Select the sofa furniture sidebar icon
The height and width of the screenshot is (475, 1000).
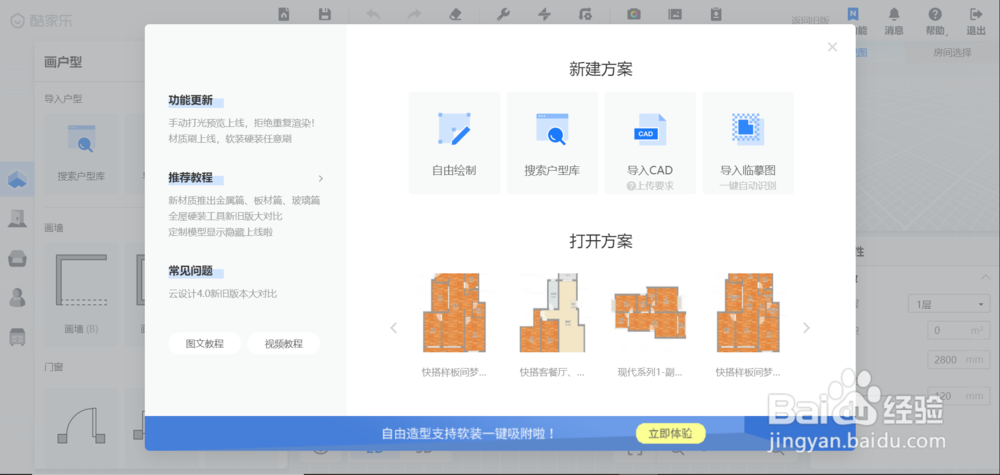(17, 258)
